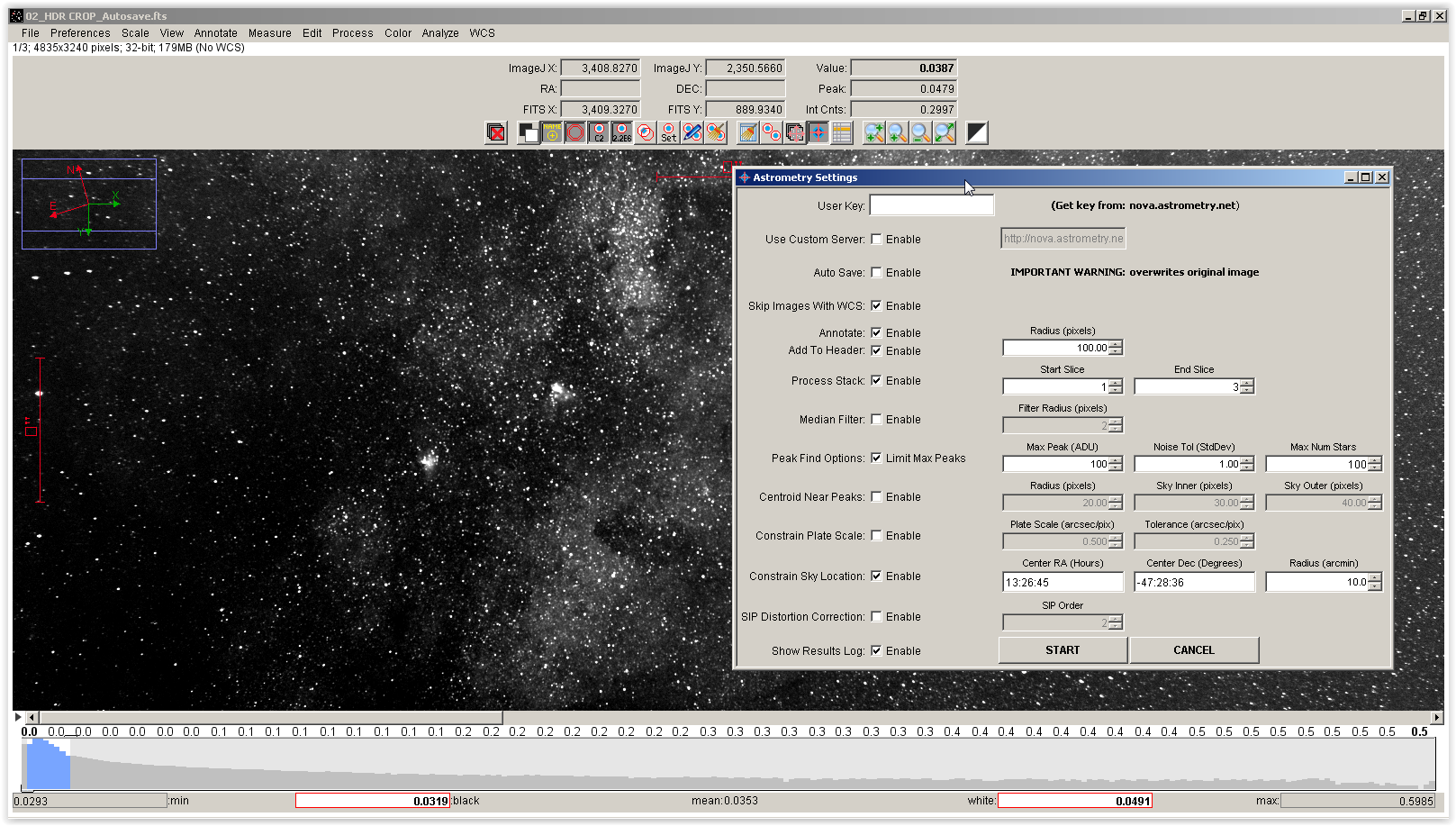Toggle the Limit Max Peaks checkbox

point(876,458)
